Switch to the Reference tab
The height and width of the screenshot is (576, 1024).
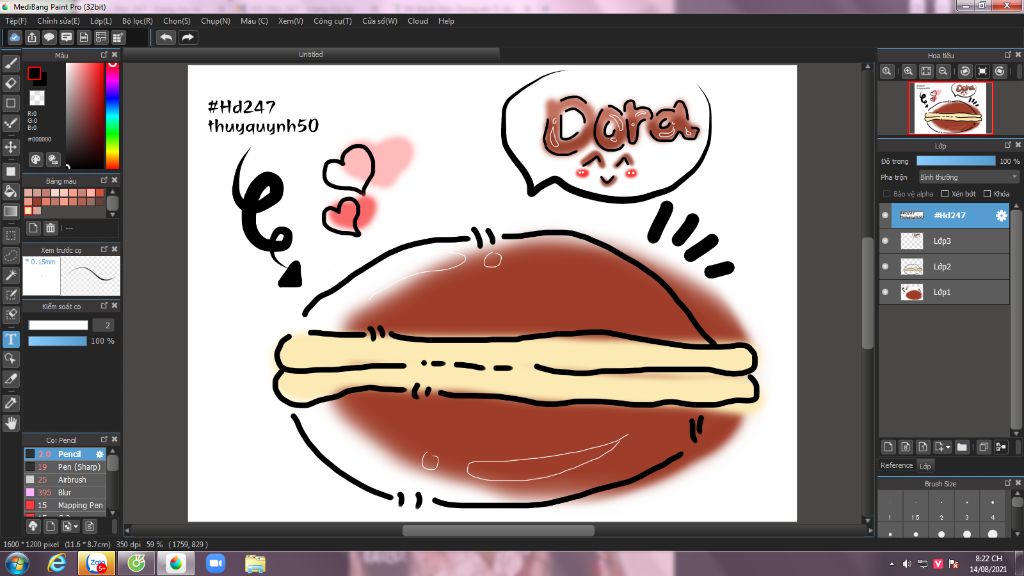[x=896, y=466]
